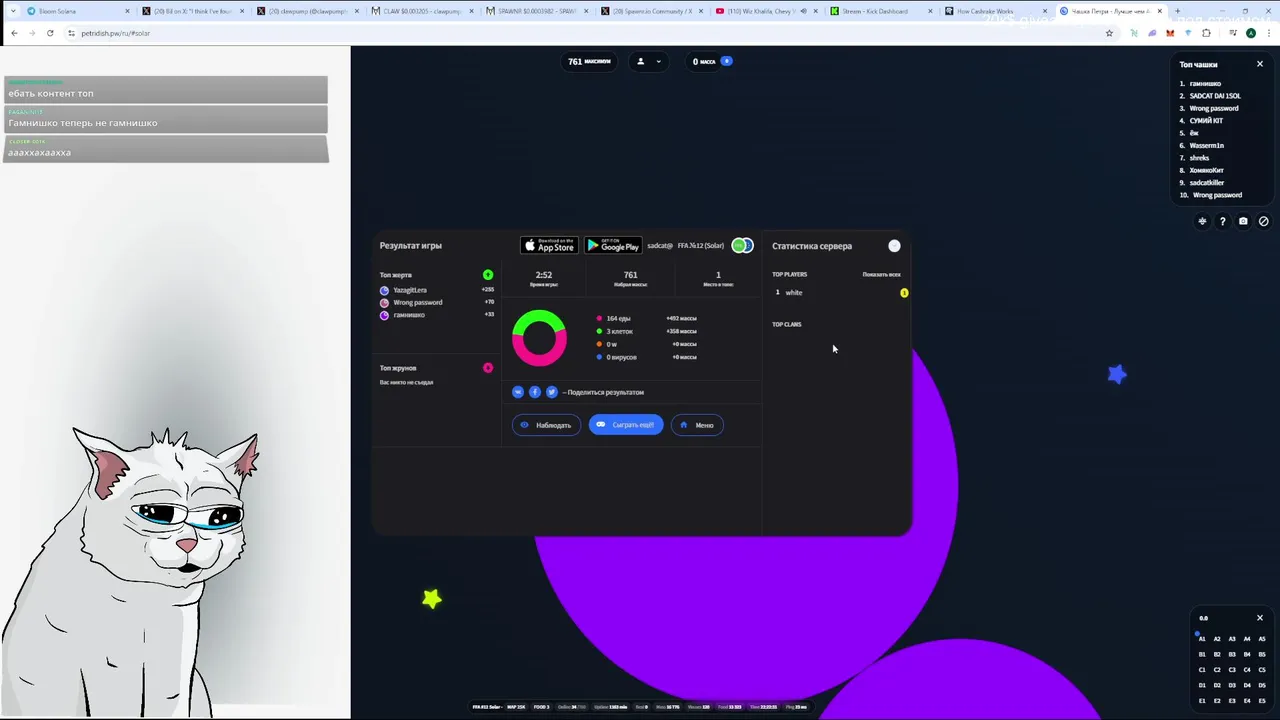1280x720 pixels.
Task: Click the green top victims arrow icon
Action: [x=488, y=275]
